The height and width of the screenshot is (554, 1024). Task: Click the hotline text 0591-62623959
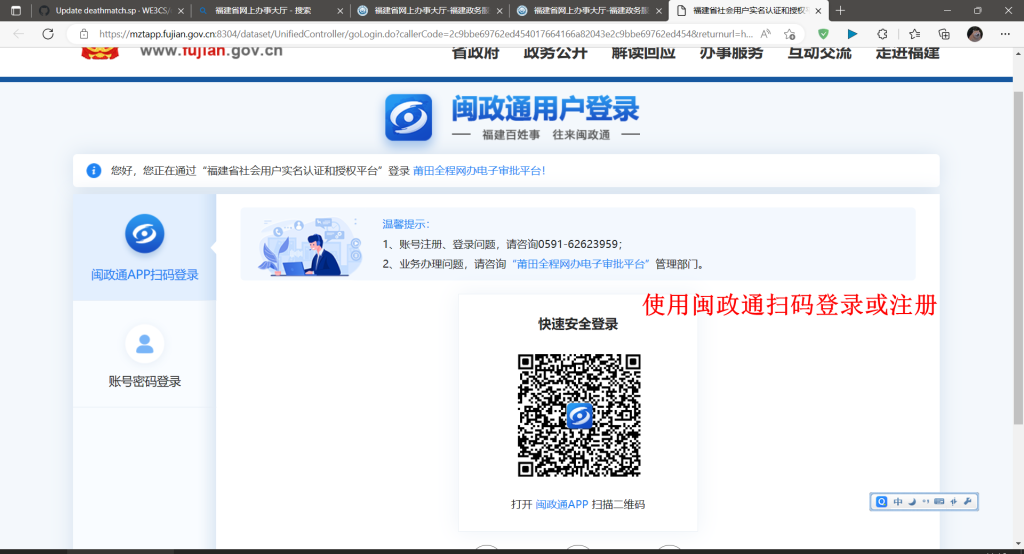click(578, 244)
